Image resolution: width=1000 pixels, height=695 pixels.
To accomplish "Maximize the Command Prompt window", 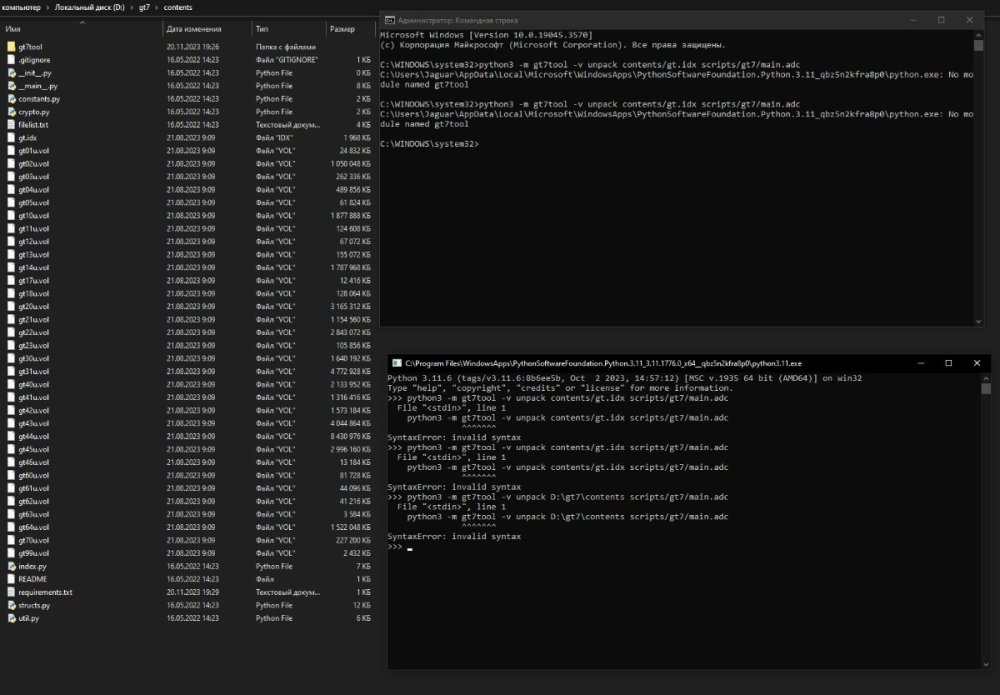I will (940, 20).
